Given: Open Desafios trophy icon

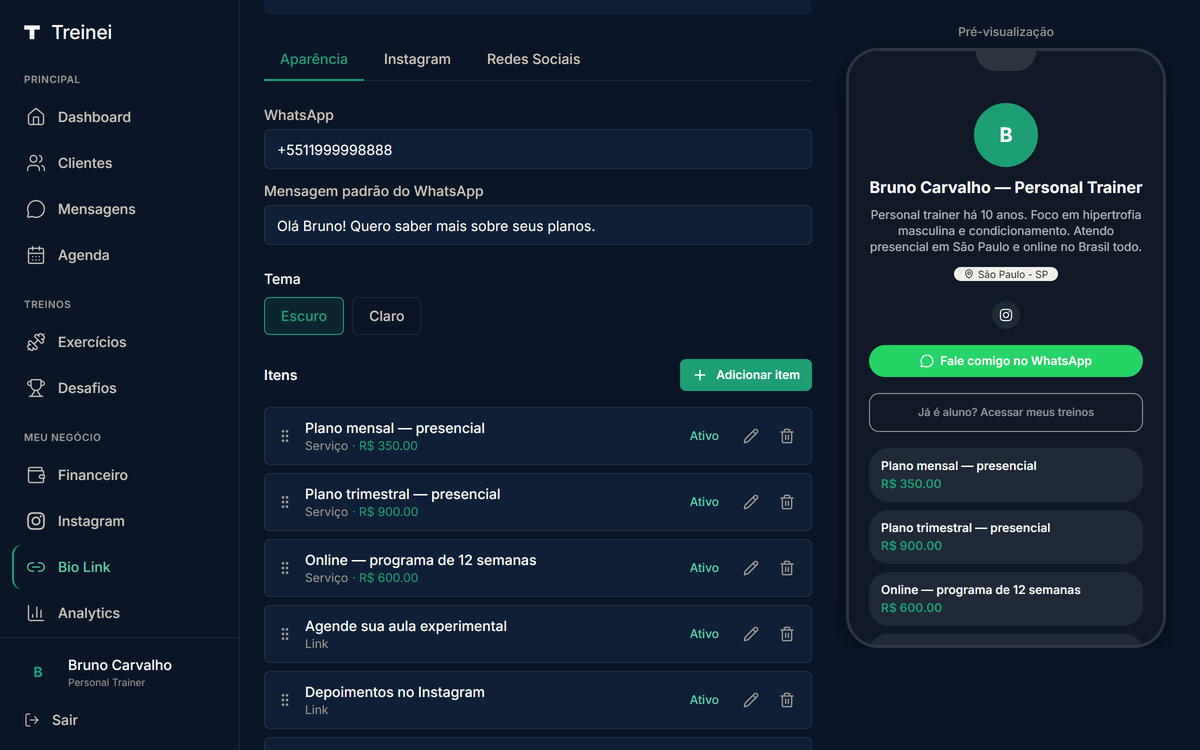Looking at the screenshot, I should (x=36, y=388).
